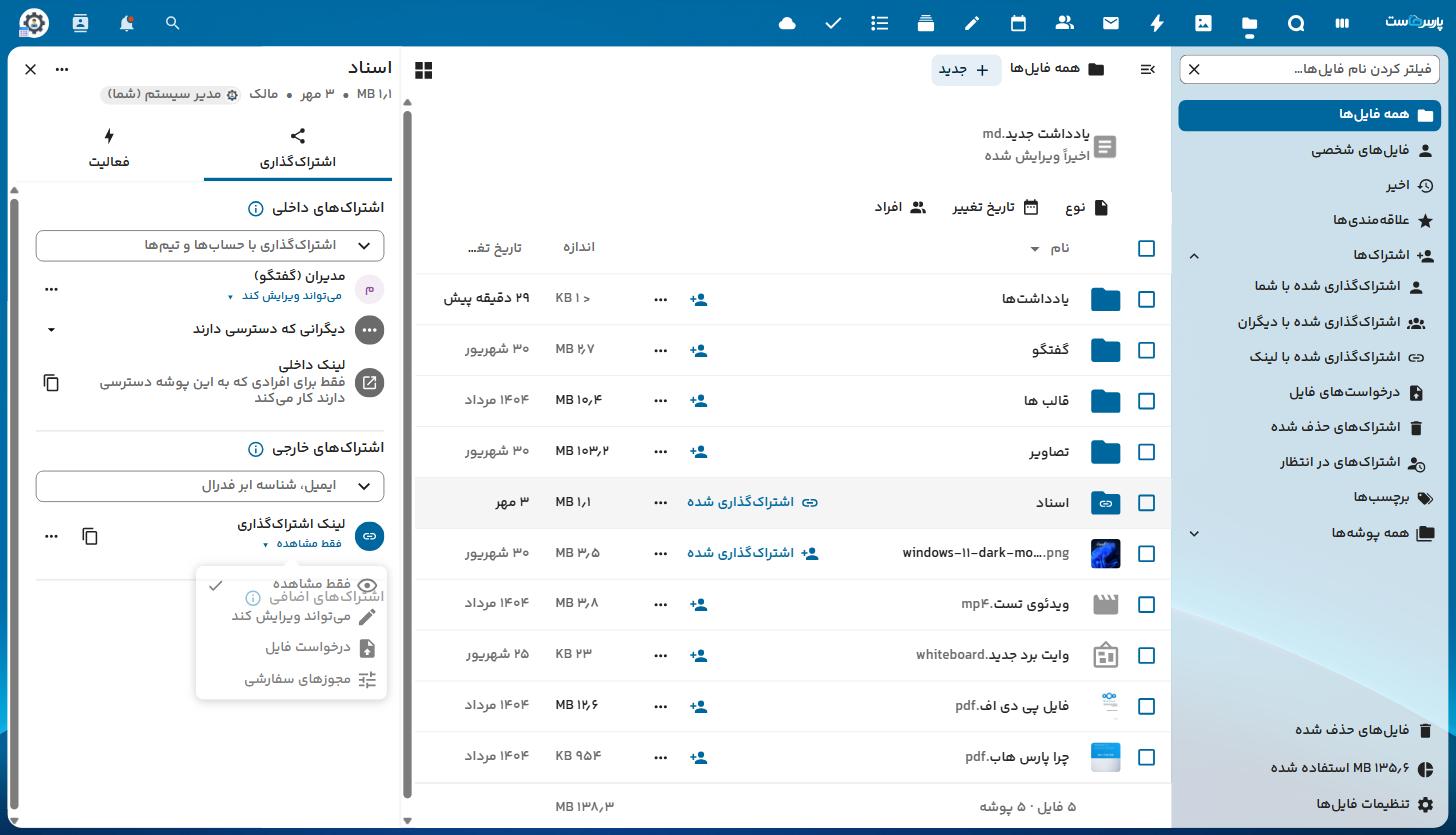The width and height of the screenshot is (1456, 835).
Task: Open the unified search magnifier icon
Action: tap(172, 23)
